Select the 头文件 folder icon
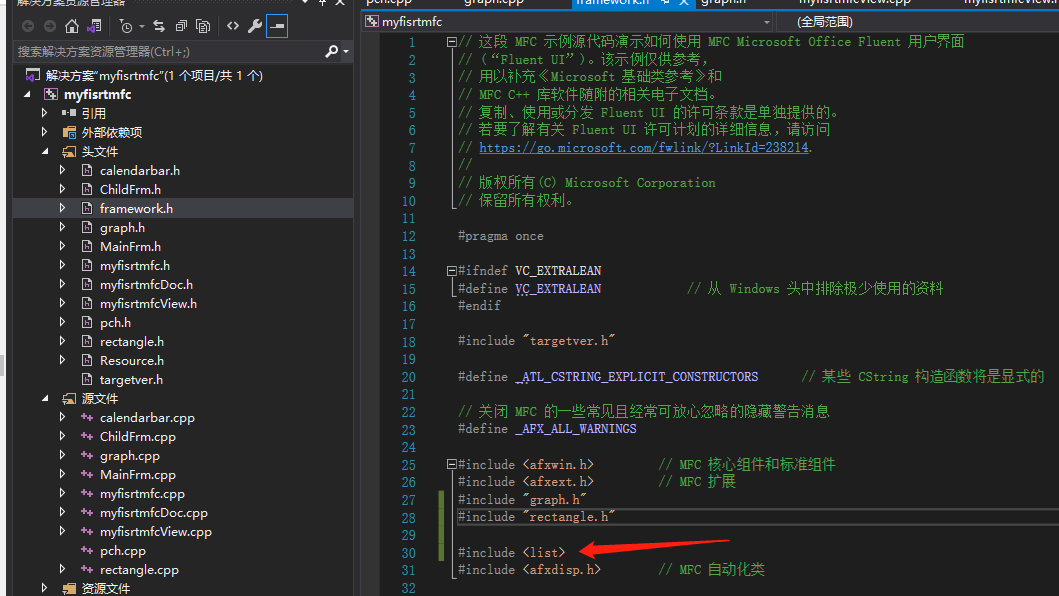The width and height of the screenshot is (1059, 596). click(69, 151)
